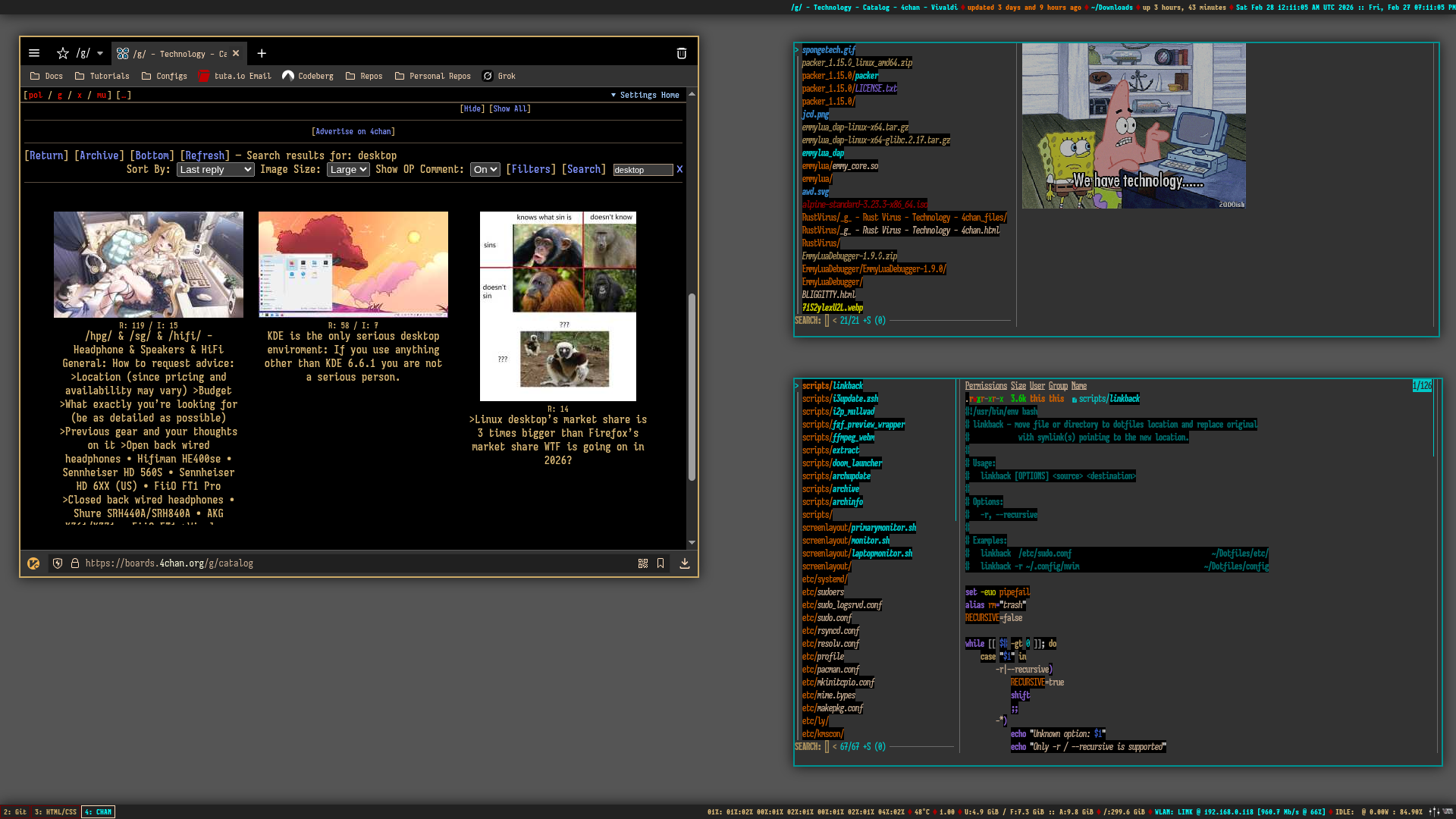Generate a QR code for the page
This screenshot has width=1456, height=819.
coord(643,563)
